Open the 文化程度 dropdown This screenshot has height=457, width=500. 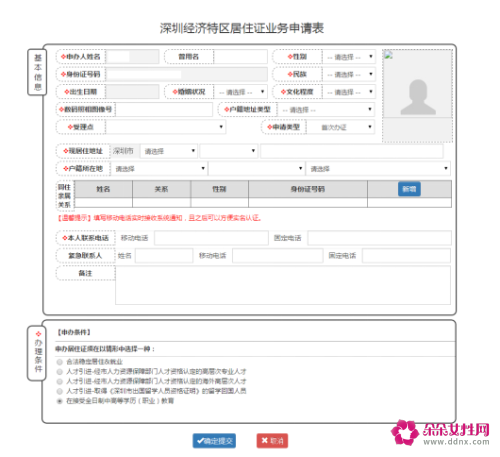point(349,92)
